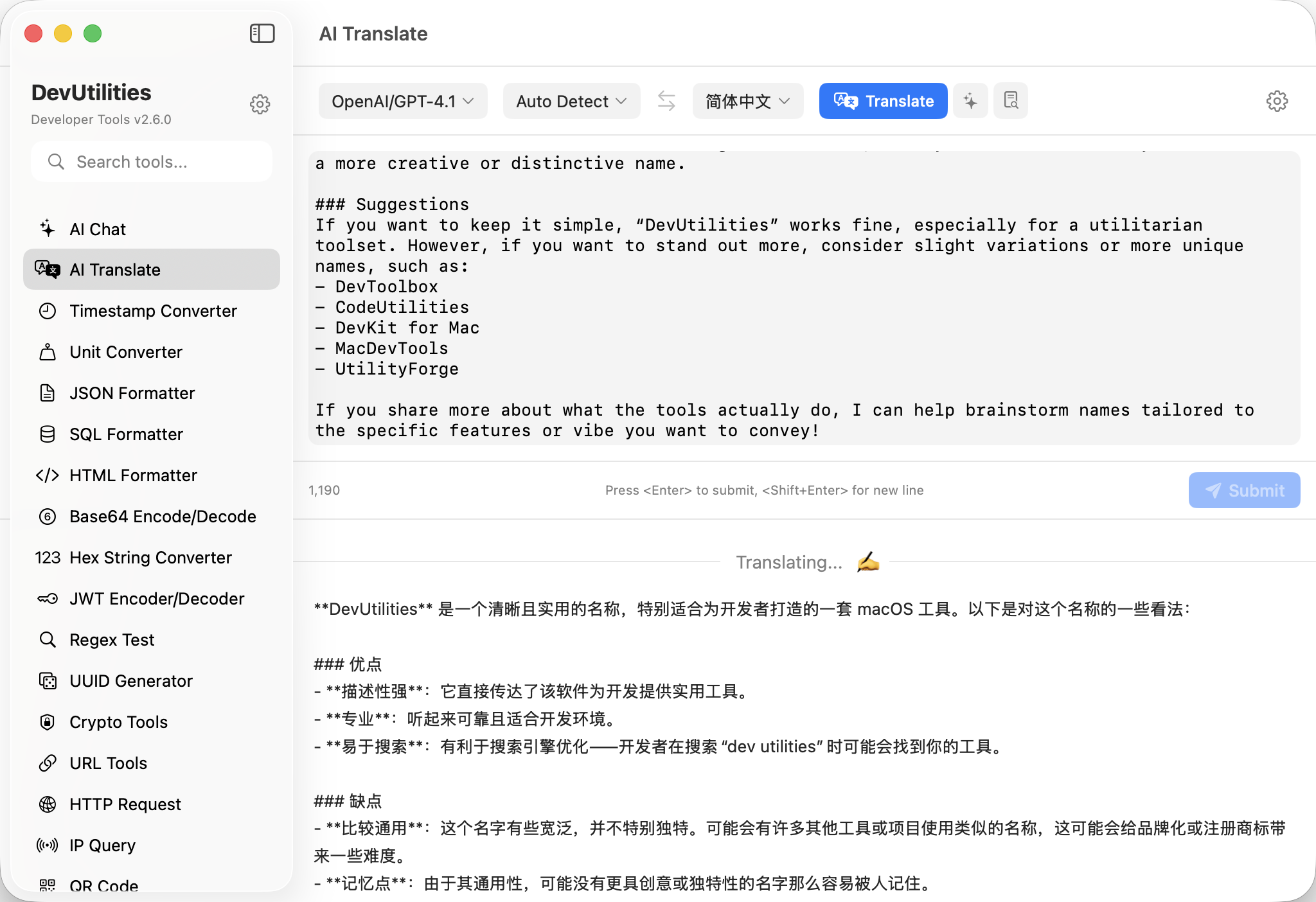Click the Submit button
Image resolution: width=1316 pixels, height=902 pixels.
(x=1244, y=490)
